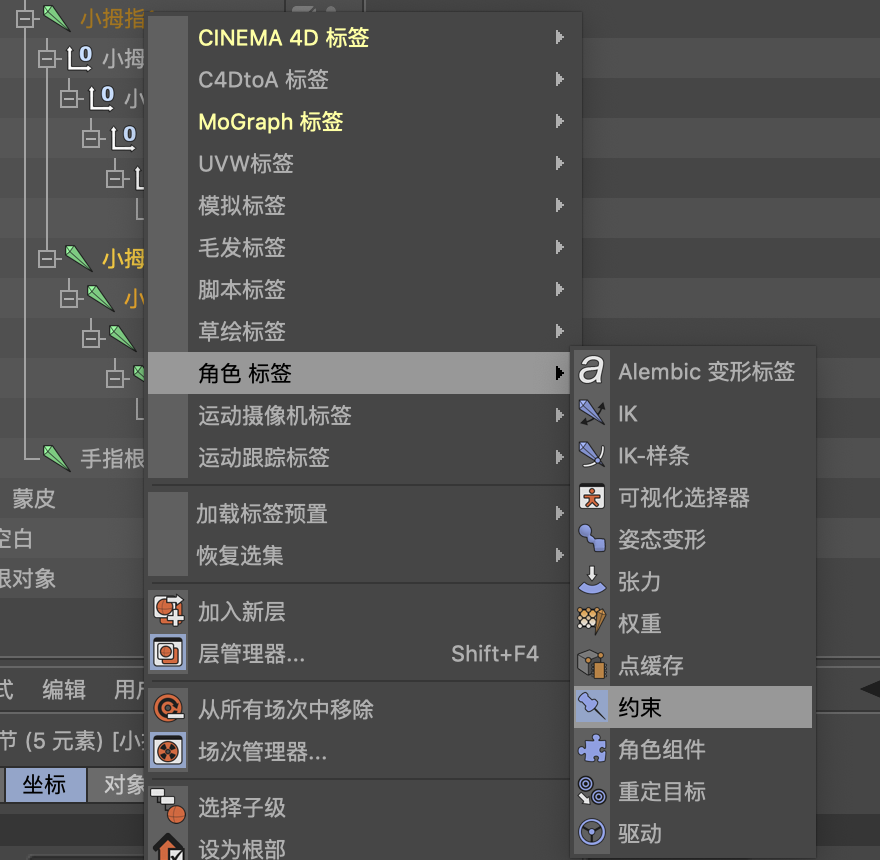Expand arrow next to 角色 标签
The image size is (880, 860).
[559, 373]
